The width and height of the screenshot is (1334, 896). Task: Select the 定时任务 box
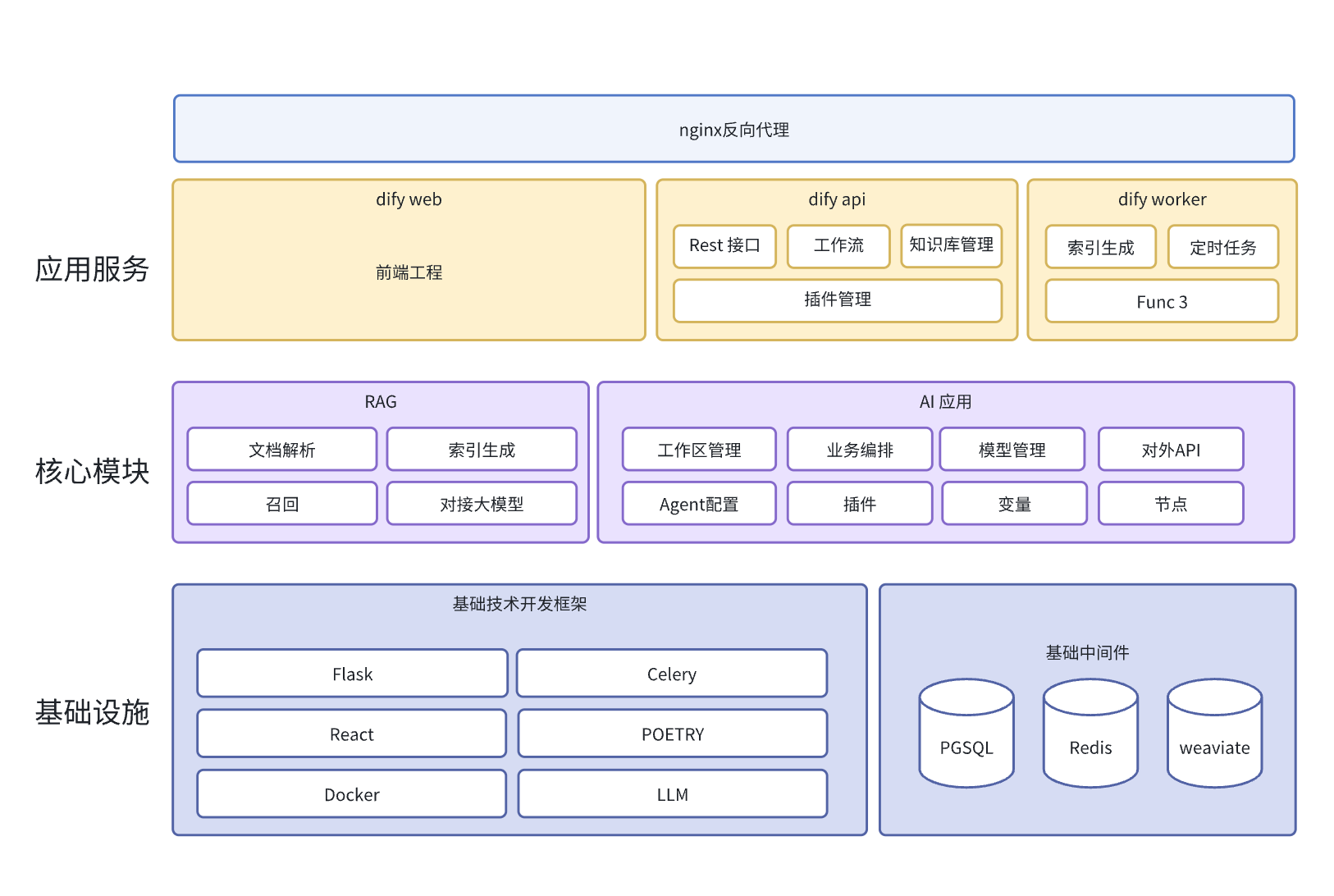pos(1223,247)
